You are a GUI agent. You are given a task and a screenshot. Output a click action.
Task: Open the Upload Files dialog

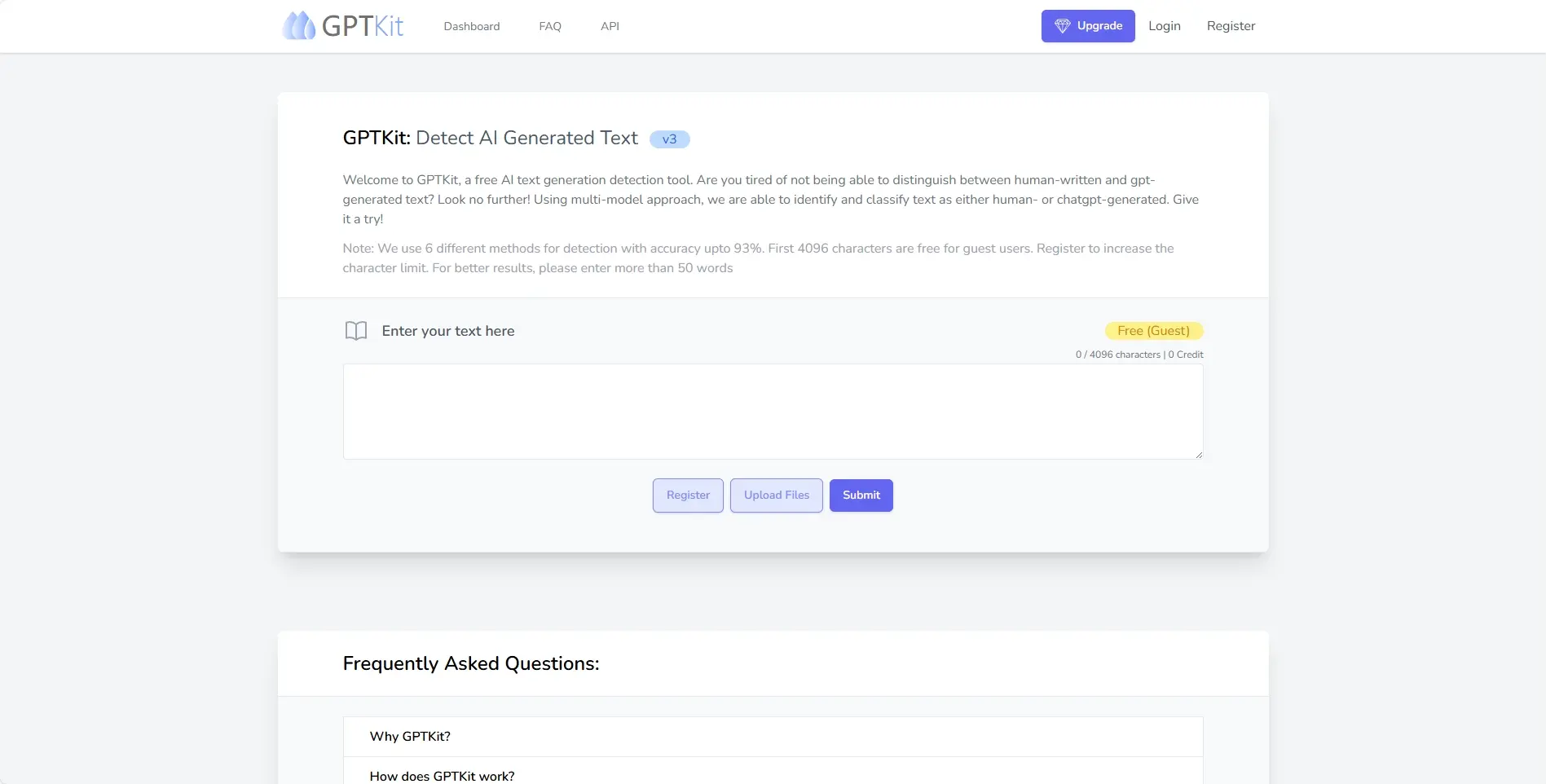[775, 495]
